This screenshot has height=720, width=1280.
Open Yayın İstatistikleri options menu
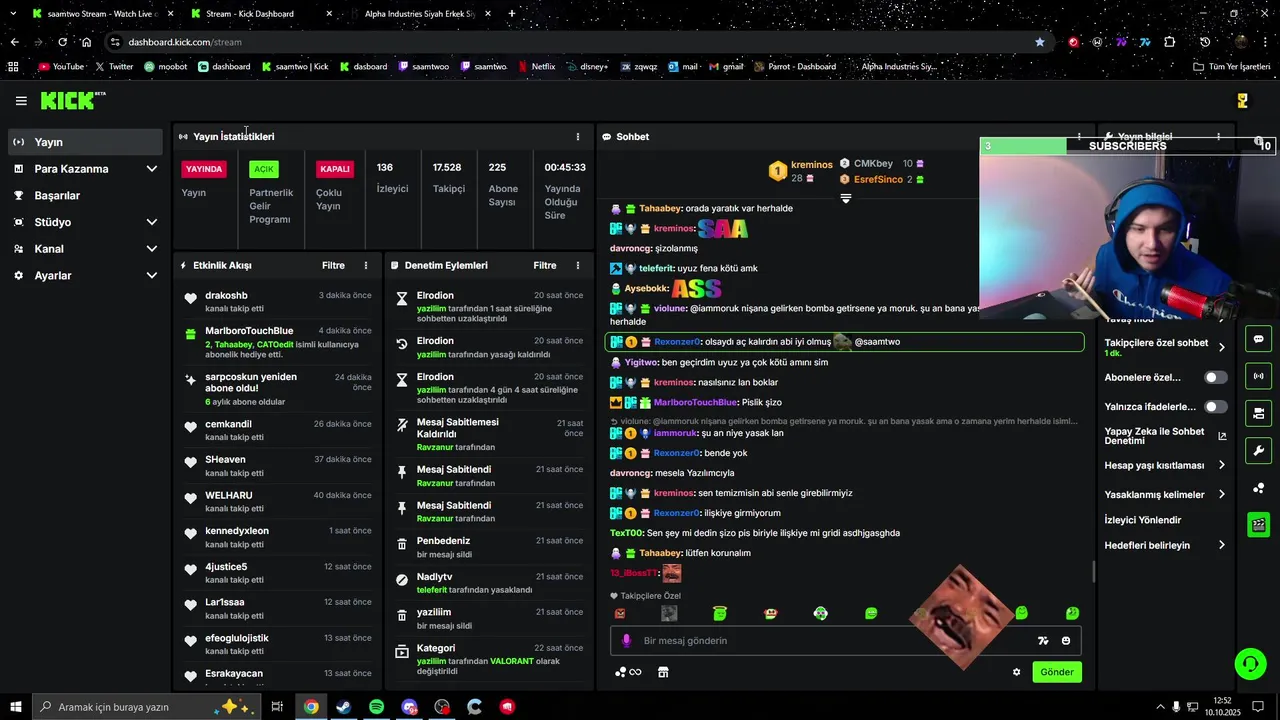[x=577, y=137]
